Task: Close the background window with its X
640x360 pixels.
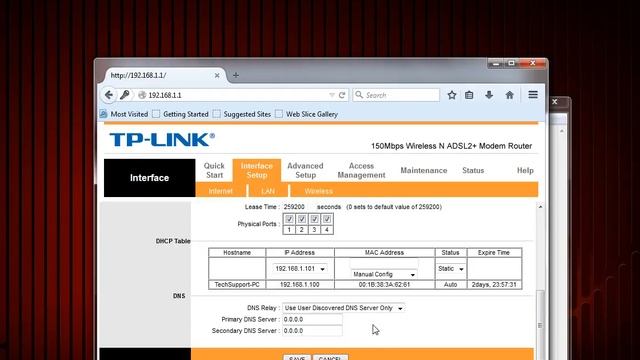Action: tap(555, 102)
